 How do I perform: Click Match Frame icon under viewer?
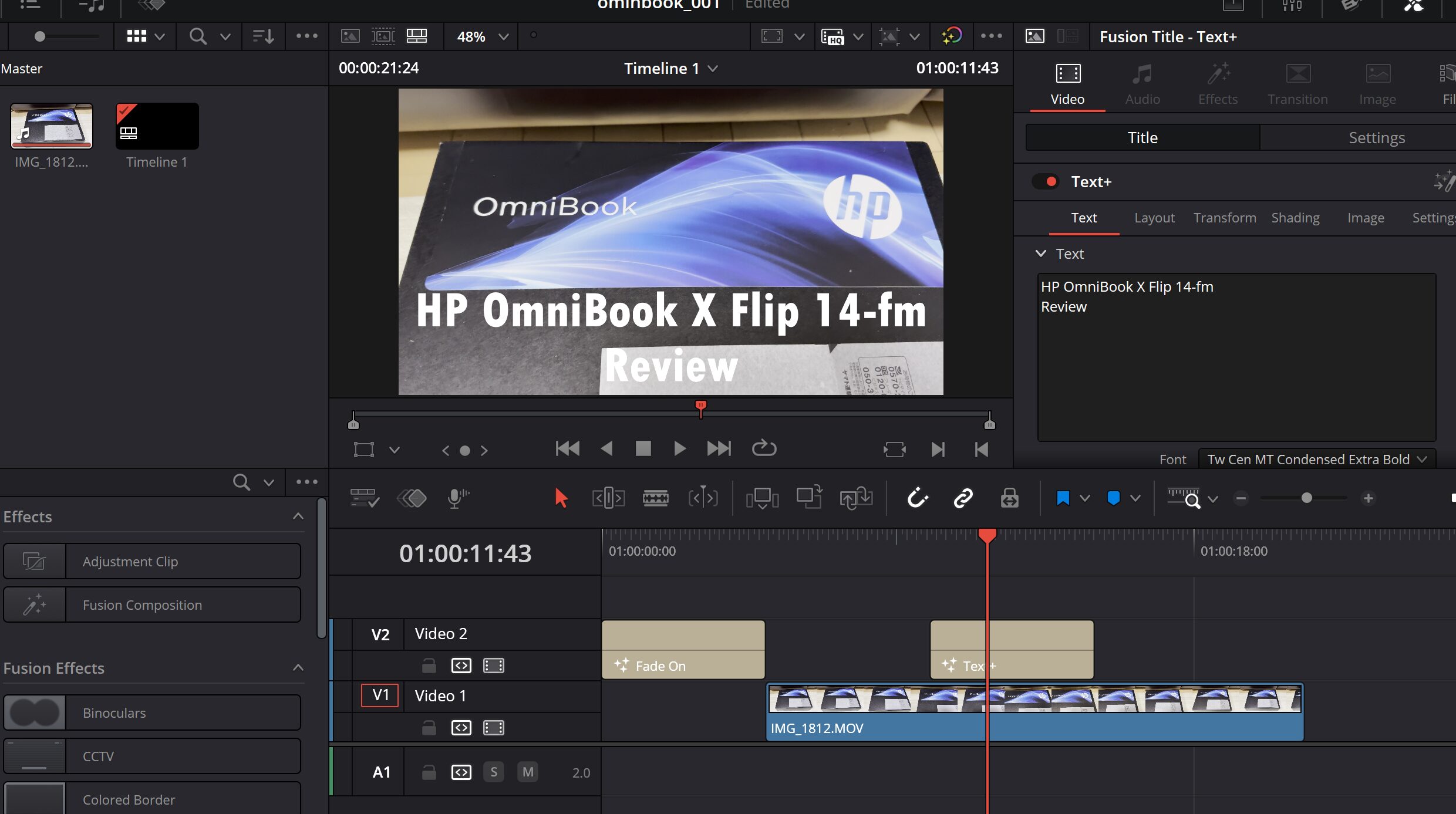pyautogui.click(x=894, y=450)
